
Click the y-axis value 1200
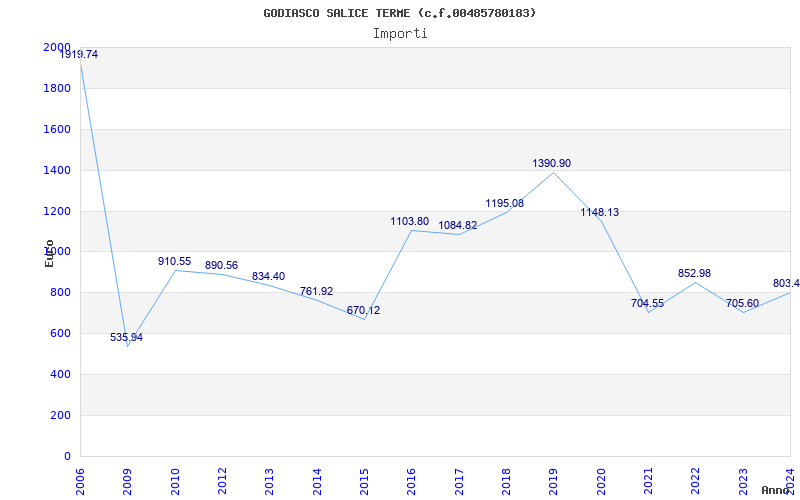coord(57,211)
